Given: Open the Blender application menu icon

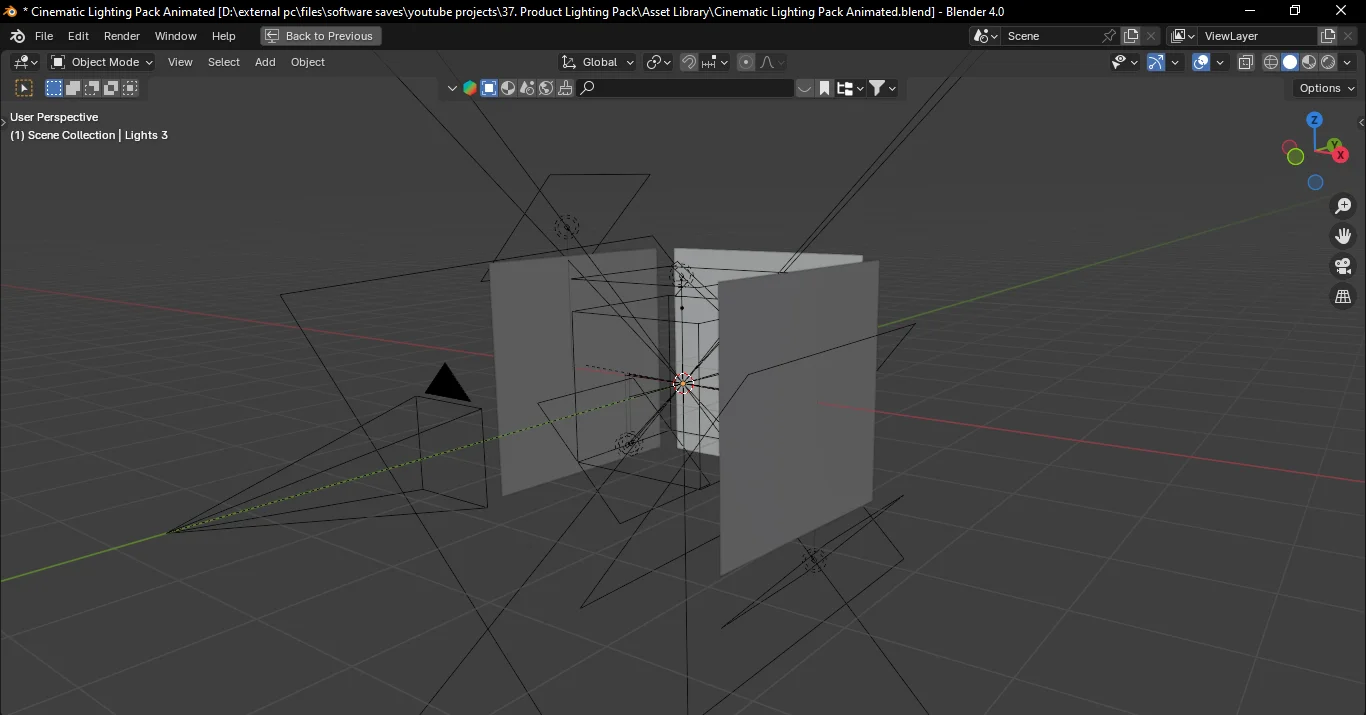Looking at the screenshot, I should tap(16, 35).
